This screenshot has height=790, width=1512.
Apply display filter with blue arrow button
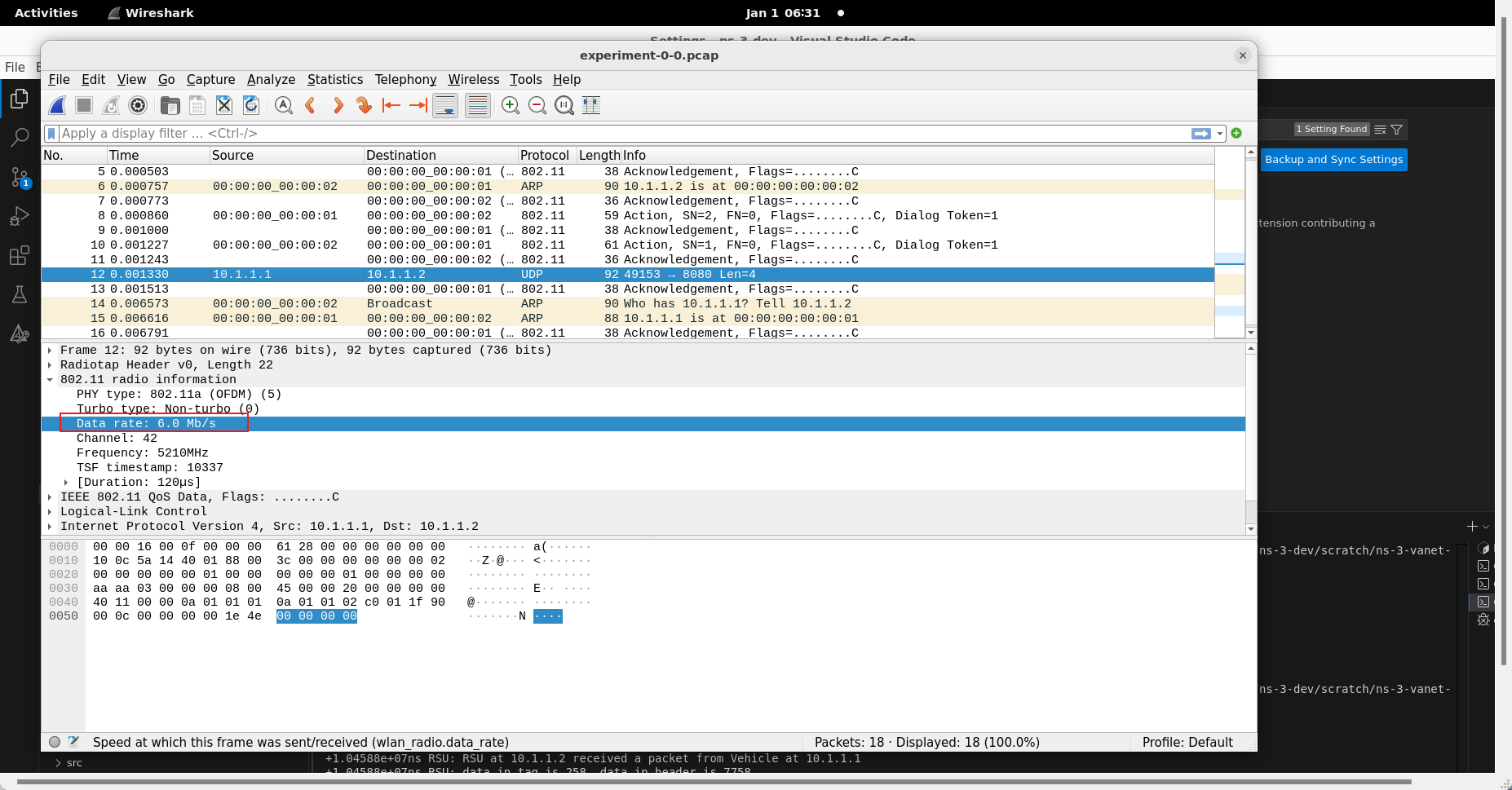[x=1201, y=134]
